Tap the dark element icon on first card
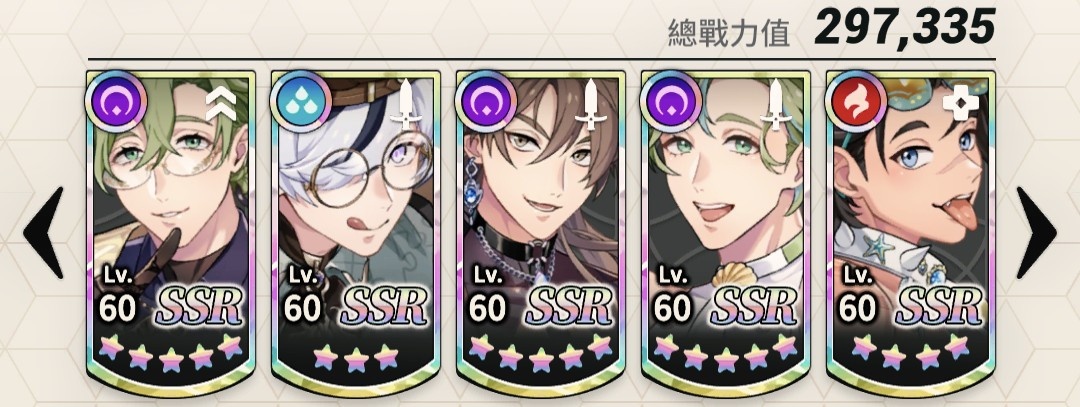The width and height of the screenshot is (1080, 407). tap(116, 102)
